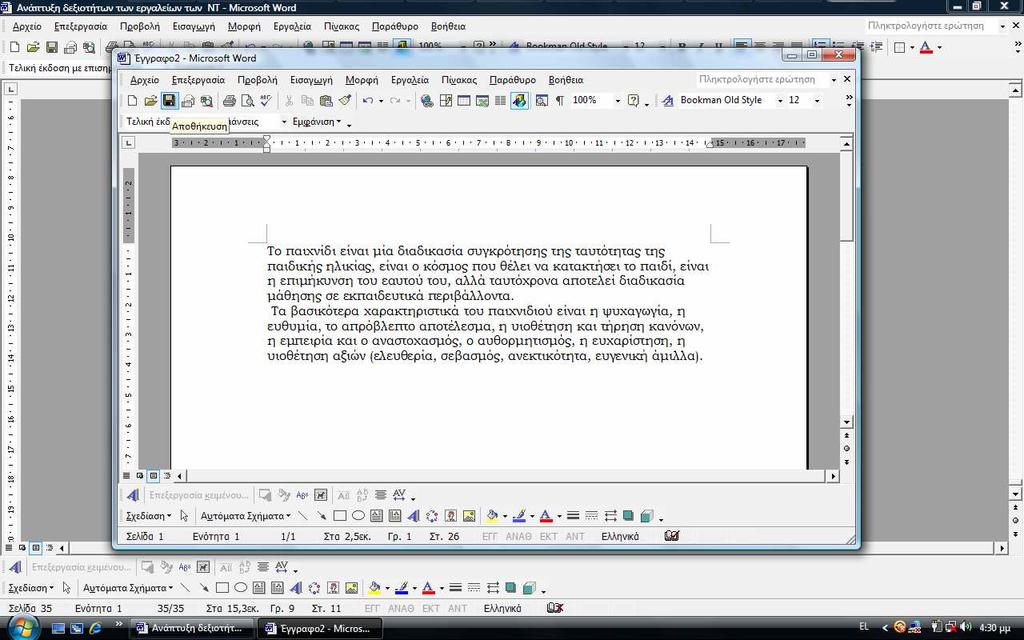Open the Επεξεργασία menu in Έγγραφο2
The height and width of the screenshot is (640, 1024).
[x=198, y=80]
